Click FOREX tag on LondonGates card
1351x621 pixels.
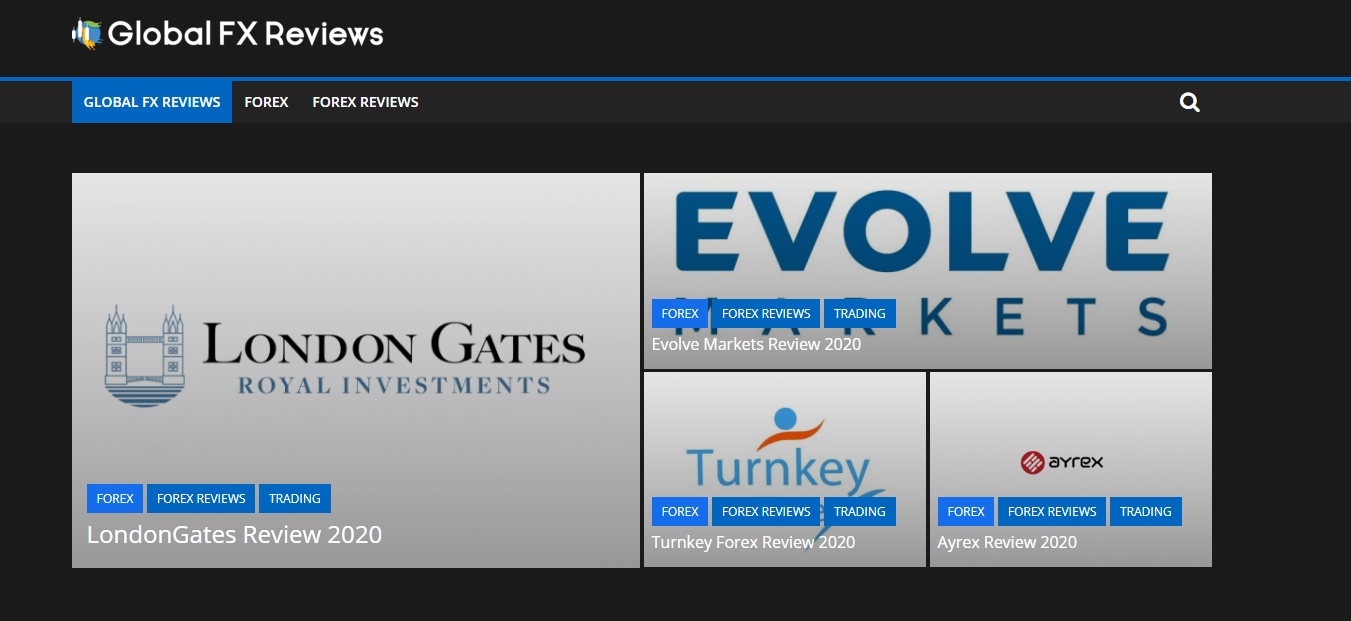pyautogui.click(x=115, y=498)
